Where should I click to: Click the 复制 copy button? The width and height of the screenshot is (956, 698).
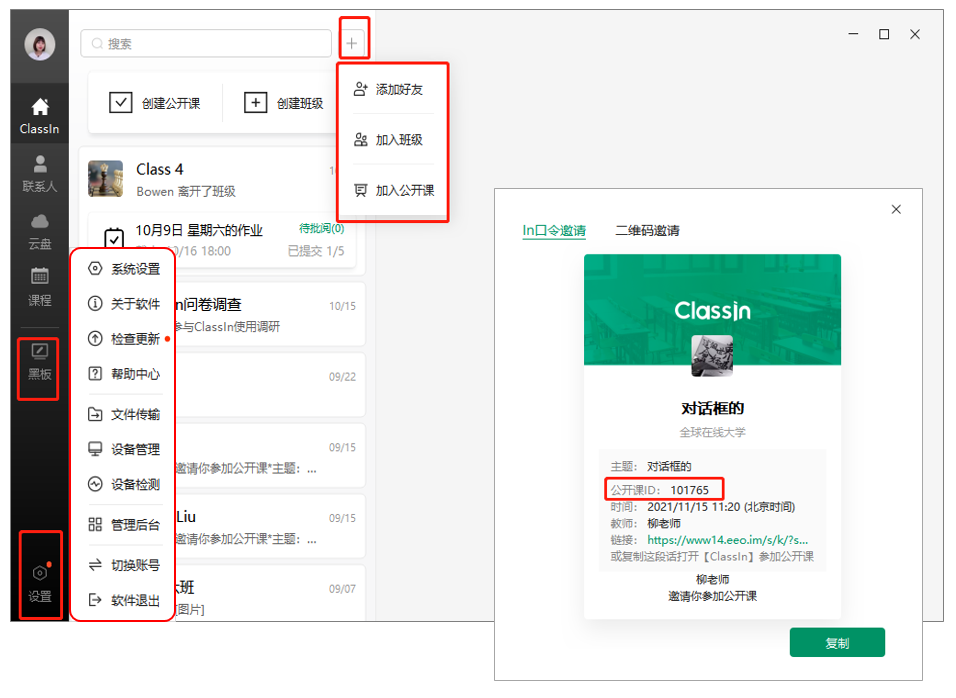tap(837, 643)
